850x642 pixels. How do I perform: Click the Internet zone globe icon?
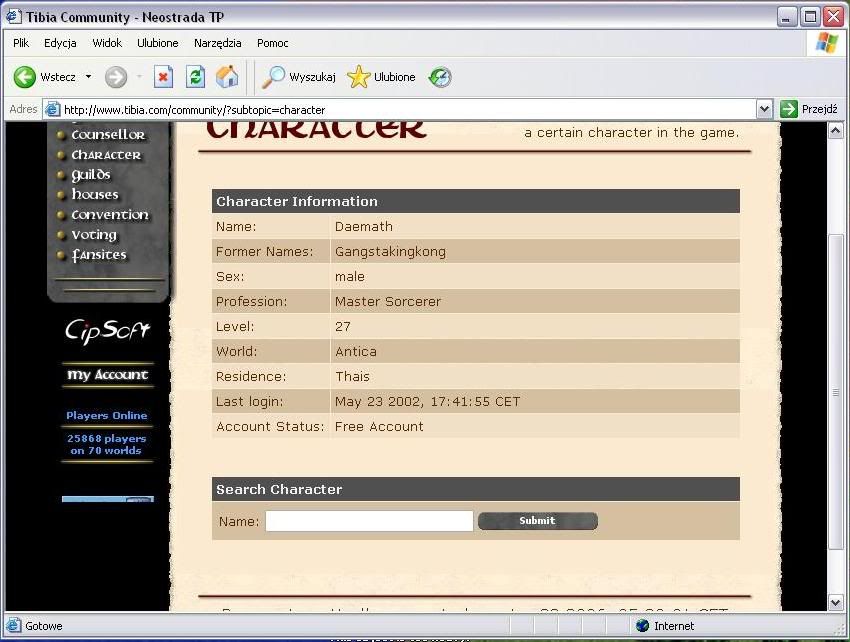642,626
